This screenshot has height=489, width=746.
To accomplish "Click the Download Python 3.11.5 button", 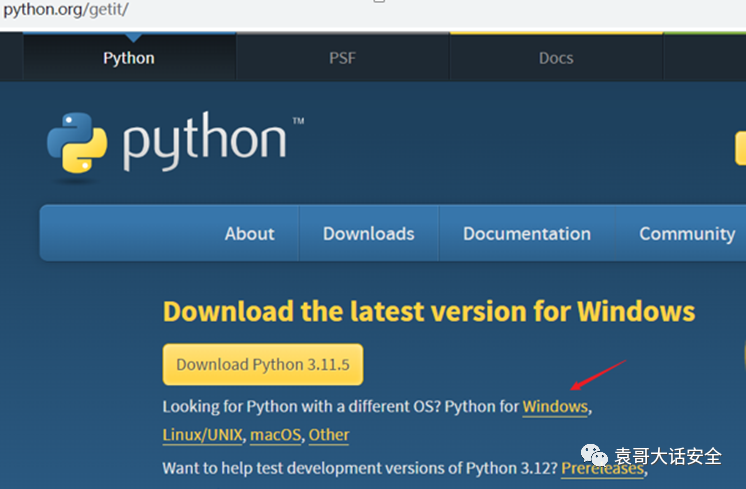I will coord(263,364).
